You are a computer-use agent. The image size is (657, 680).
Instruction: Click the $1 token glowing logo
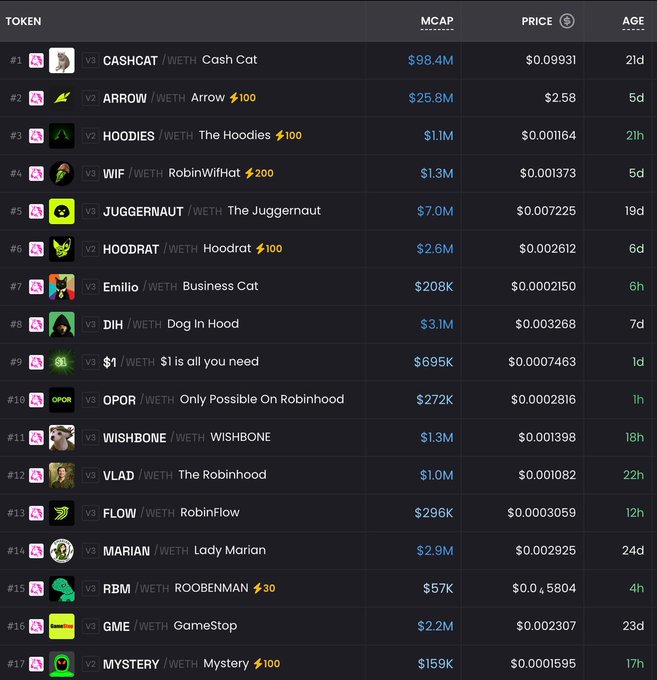pos(62,362)
